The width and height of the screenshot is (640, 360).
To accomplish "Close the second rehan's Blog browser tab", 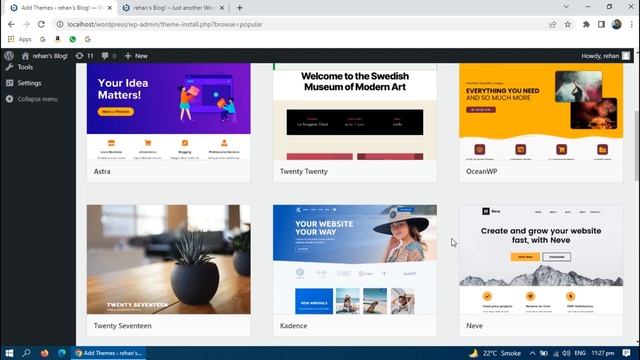I will click(222, 8).
